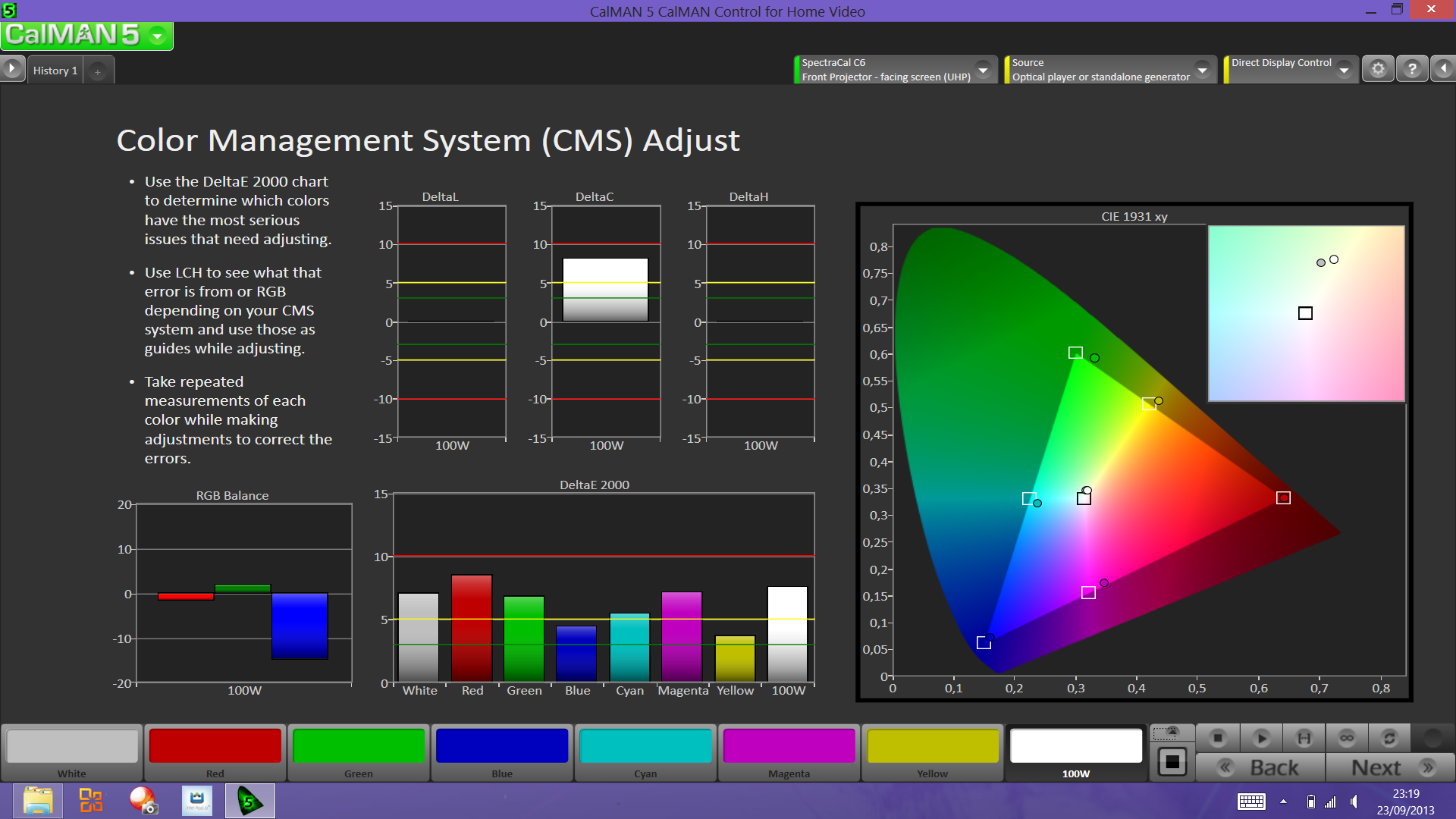Open the blue square app on taskbar
The height and width of the screenshot is (819, 1456).
pyautogui.click(x=197, y=801)
